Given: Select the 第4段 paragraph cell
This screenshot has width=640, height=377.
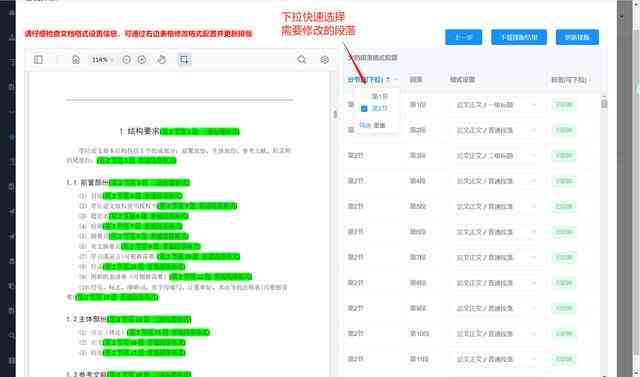Looking at the screenshot, I should click(418, 181).
